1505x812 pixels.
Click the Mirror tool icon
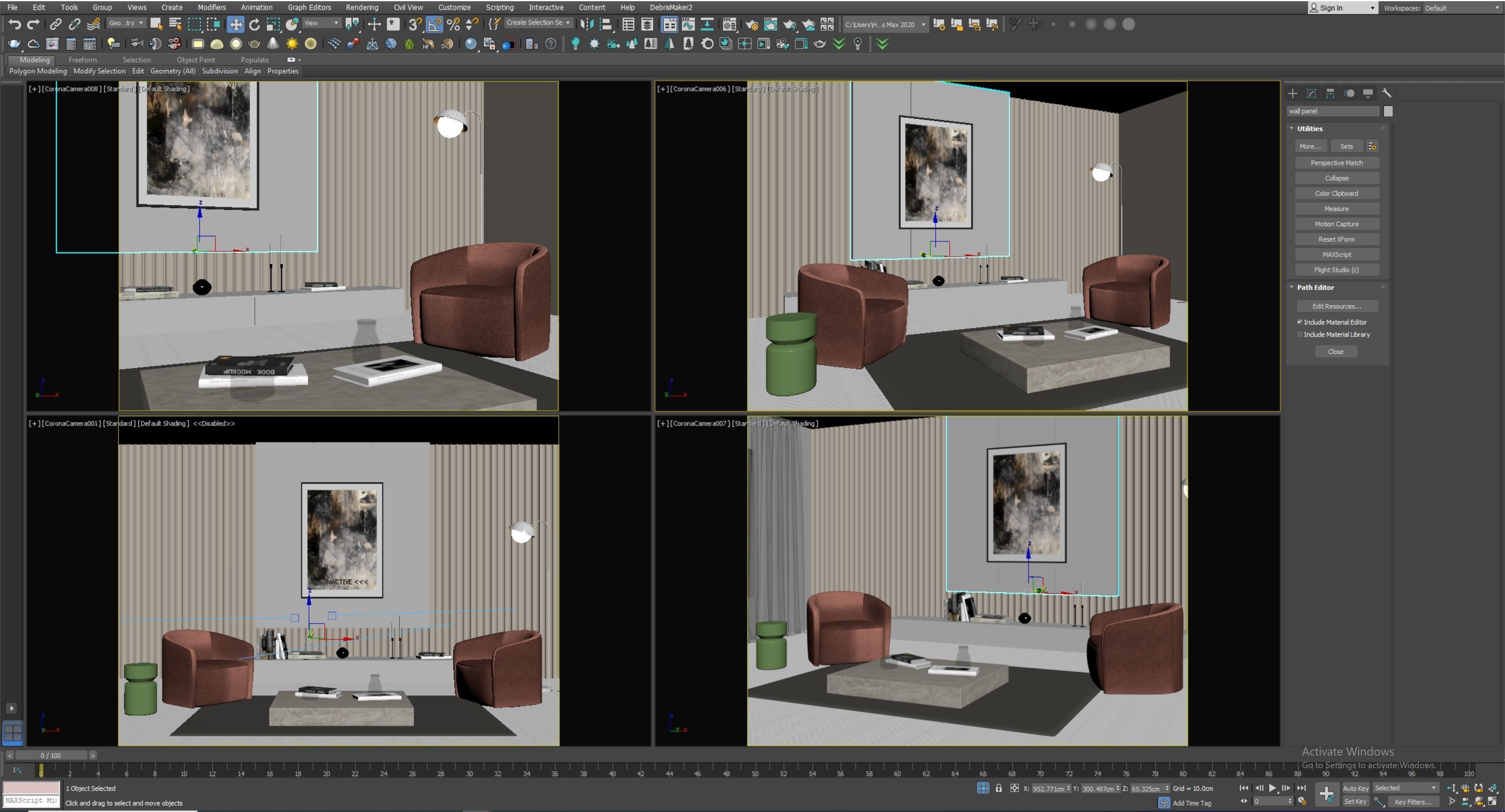pyautogui.click(x=587, y=24)
